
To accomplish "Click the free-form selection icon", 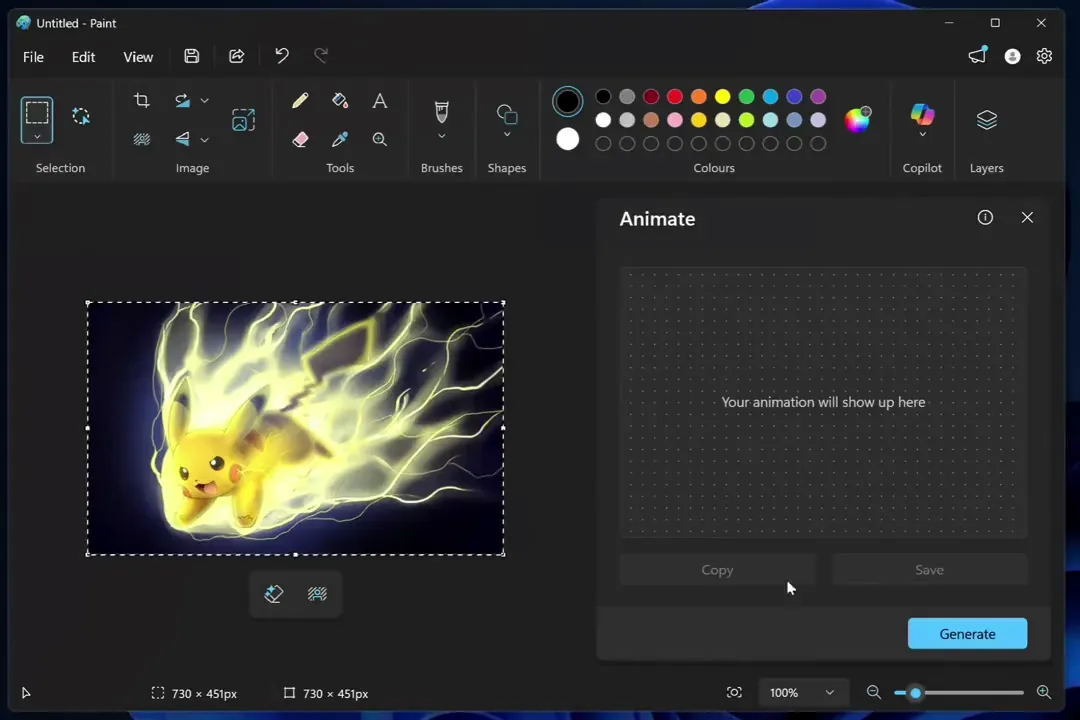I will pyautogui.click(x=81, y=116).
